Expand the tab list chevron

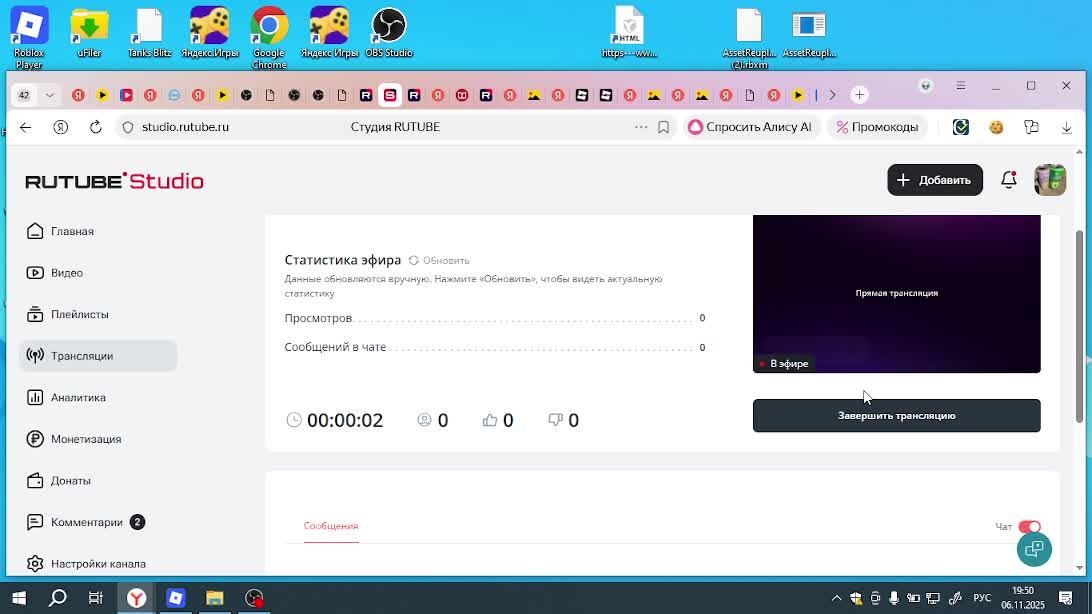[49, 95]
